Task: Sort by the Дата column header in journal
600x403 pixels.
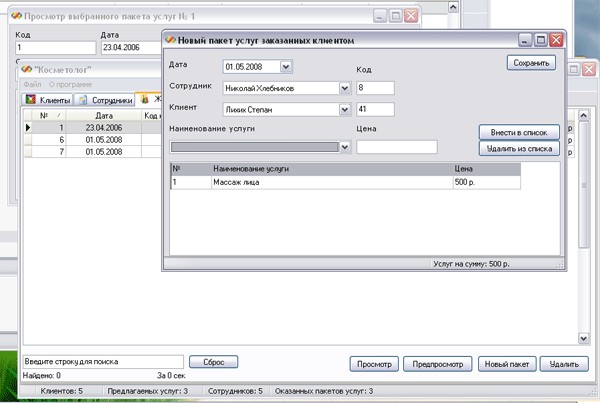Action: point(104,116)
